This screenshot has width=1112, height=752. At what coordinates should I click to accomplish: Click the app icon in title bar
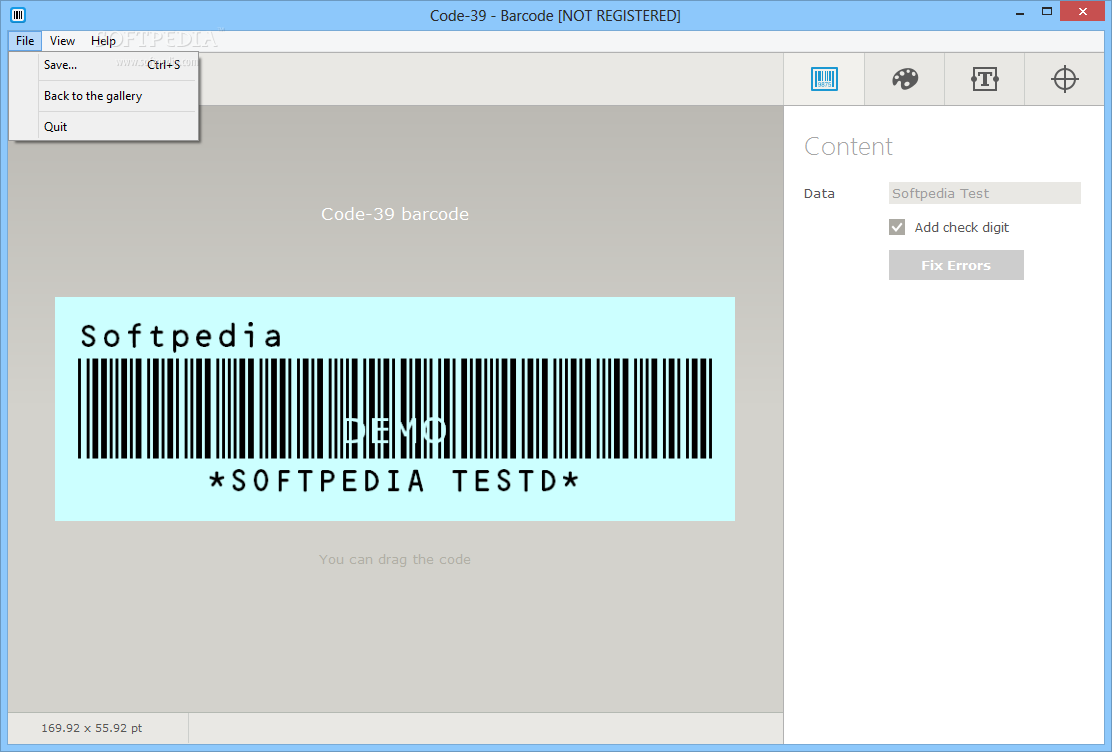pos(18,15)
